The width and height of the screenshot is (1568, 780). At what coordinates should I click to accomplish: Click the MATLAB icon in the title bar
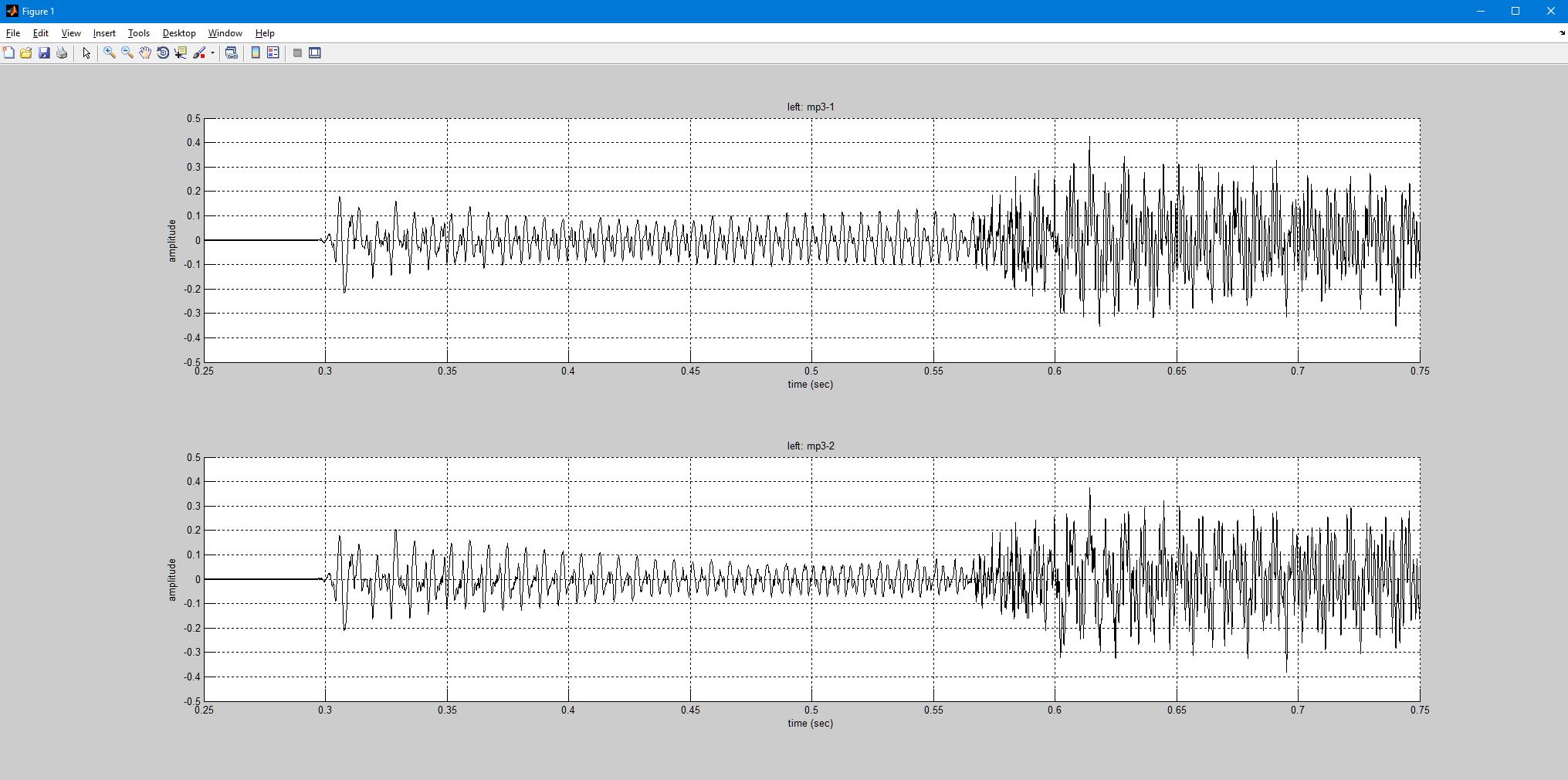pyautogui.click(x=12, y=11)
